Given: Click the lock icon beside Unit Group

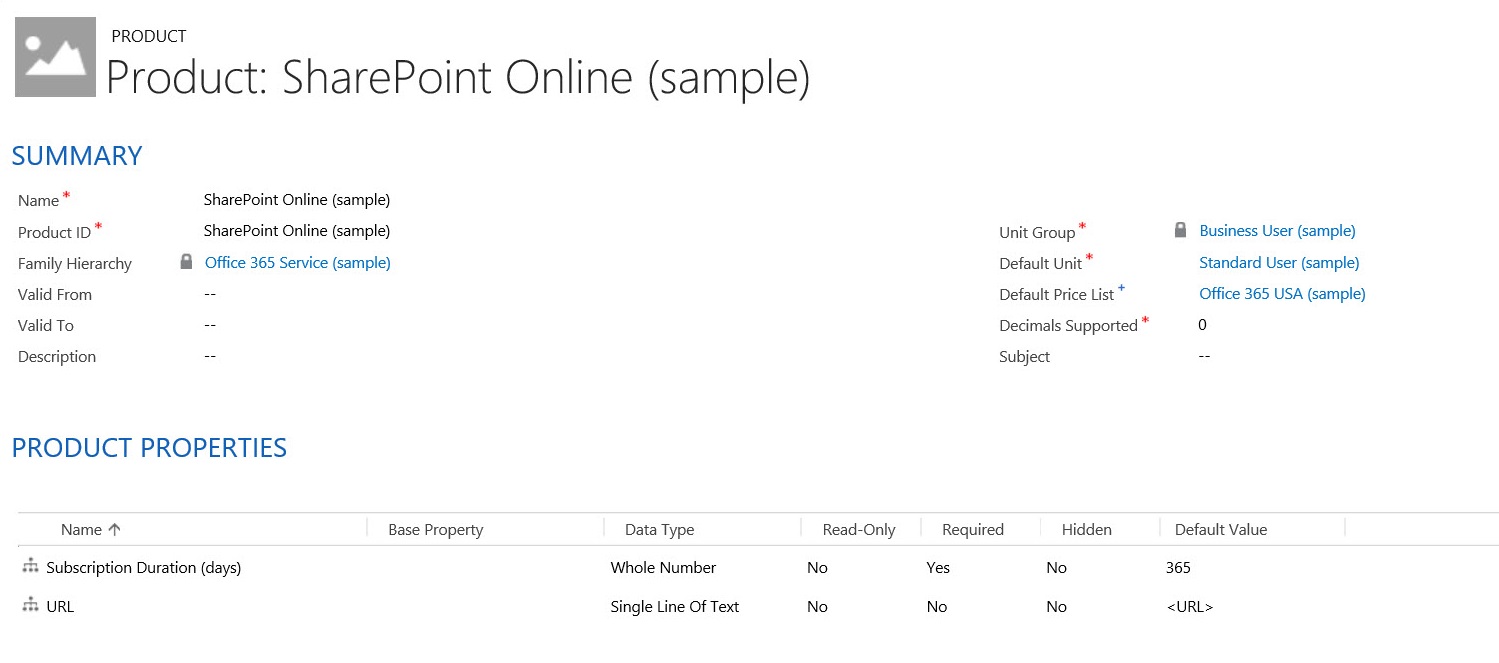Looking at the screenshot, I should 1180,230.
